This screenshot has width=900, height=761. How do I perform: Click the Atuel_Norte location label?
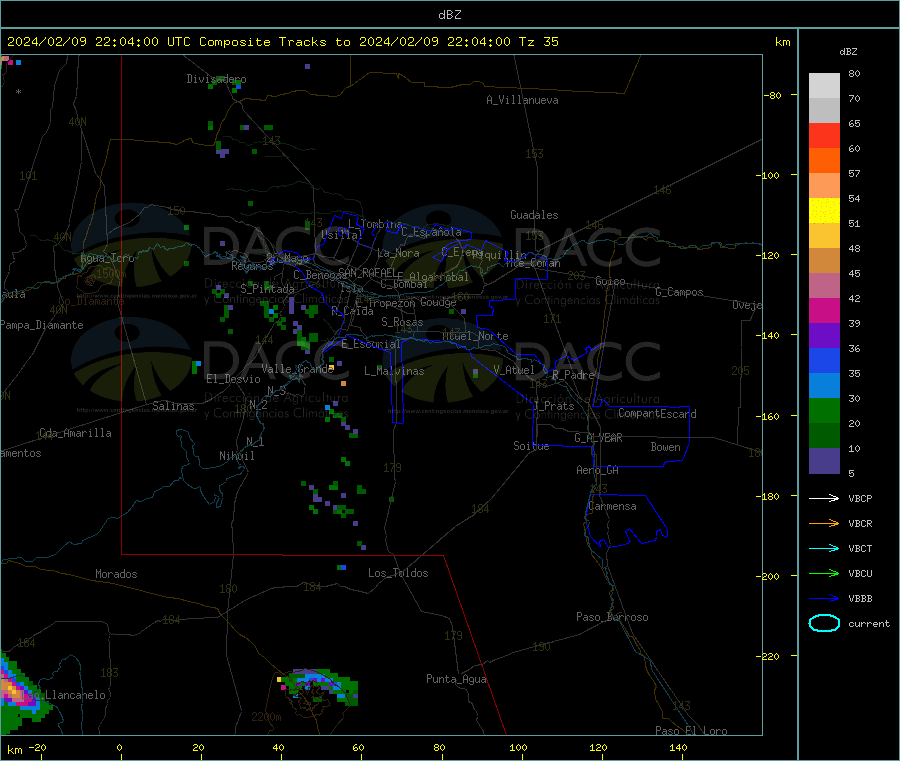475,336
